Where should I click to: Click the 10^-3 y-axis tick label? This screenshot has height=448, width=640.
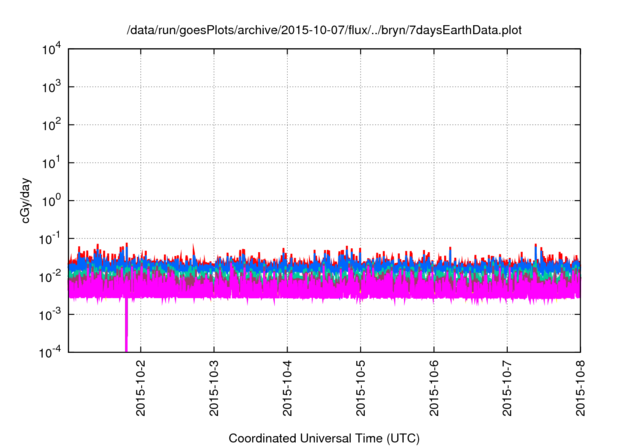(x=50, y=314)
